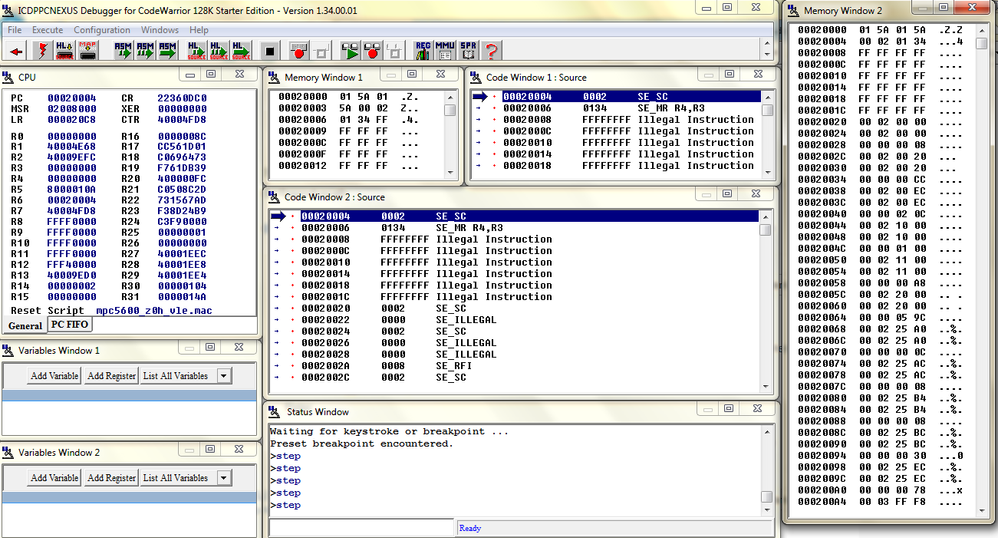The width and height of the screenshot is (998, 538).
Task: Click the red lightning reset icon
Action: click(43, 51)
